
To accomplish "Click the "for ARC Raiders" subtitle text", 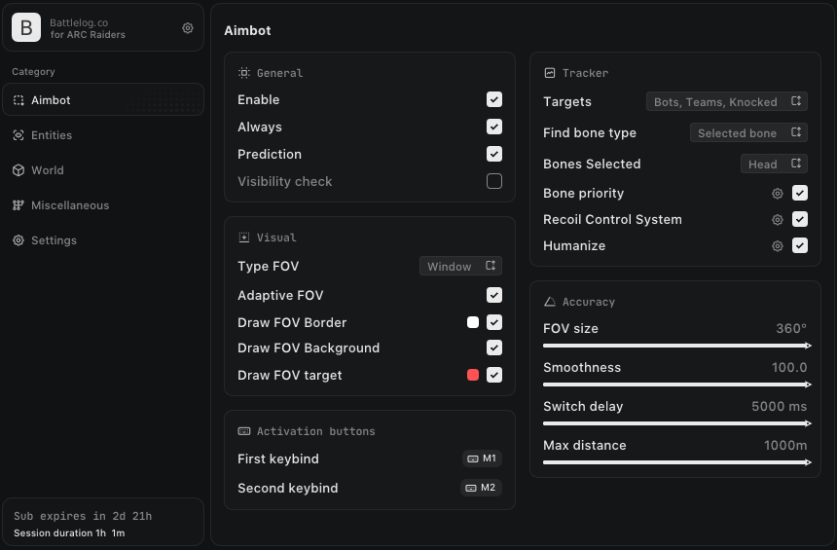I will click(x=88, y=35).
